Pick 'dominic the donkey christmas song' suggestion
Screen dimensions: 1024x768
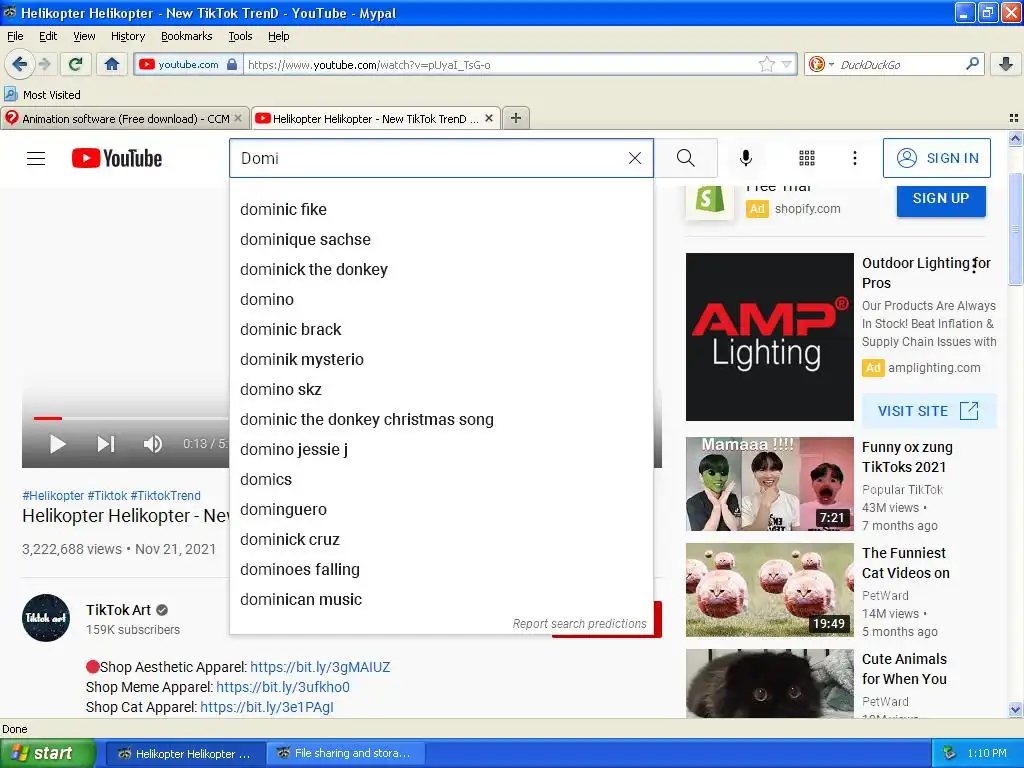(x=441, y=420)
